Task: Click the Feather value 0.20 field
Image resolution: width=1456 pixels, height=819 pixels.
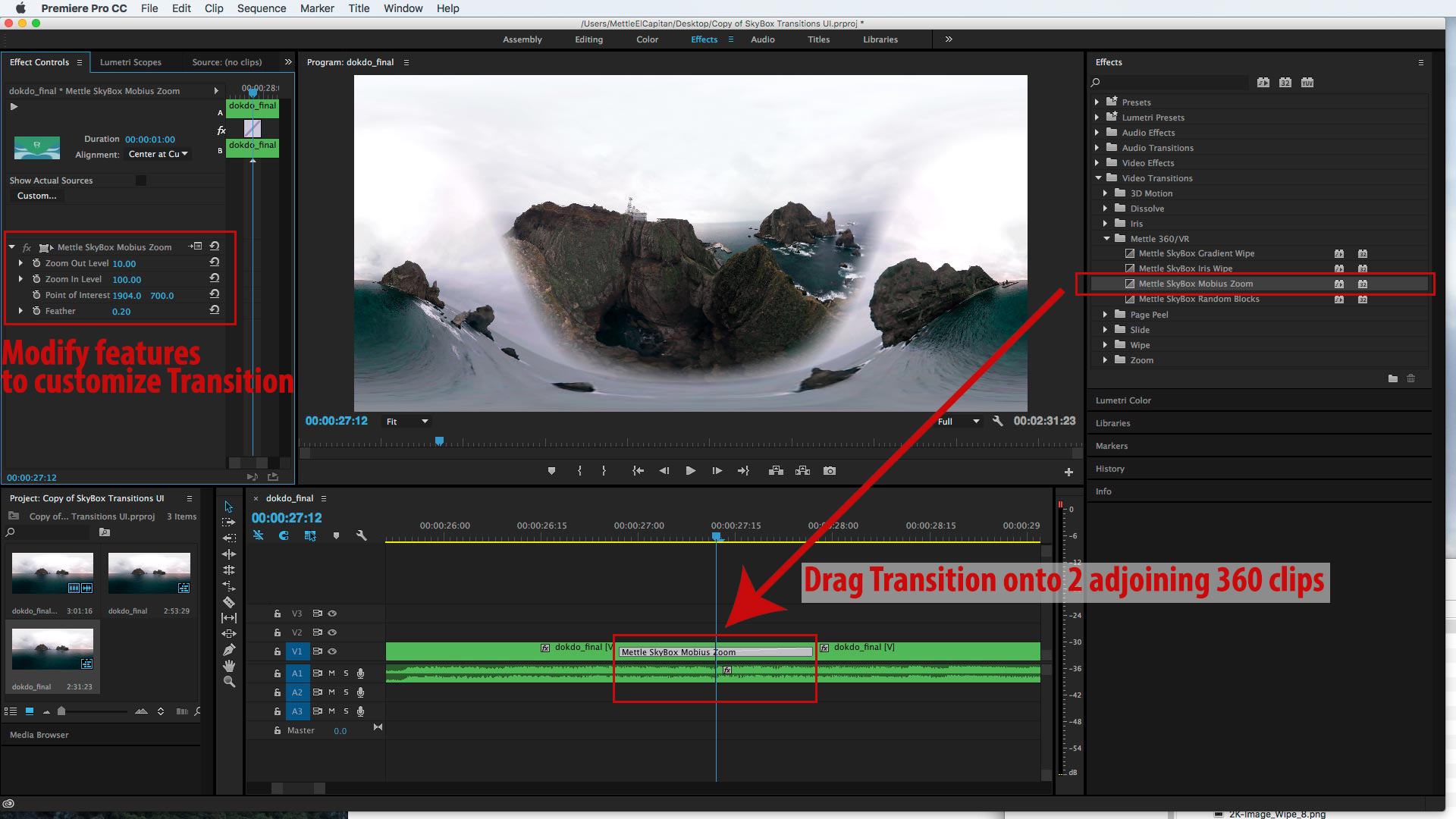Action: click(121, 311)
